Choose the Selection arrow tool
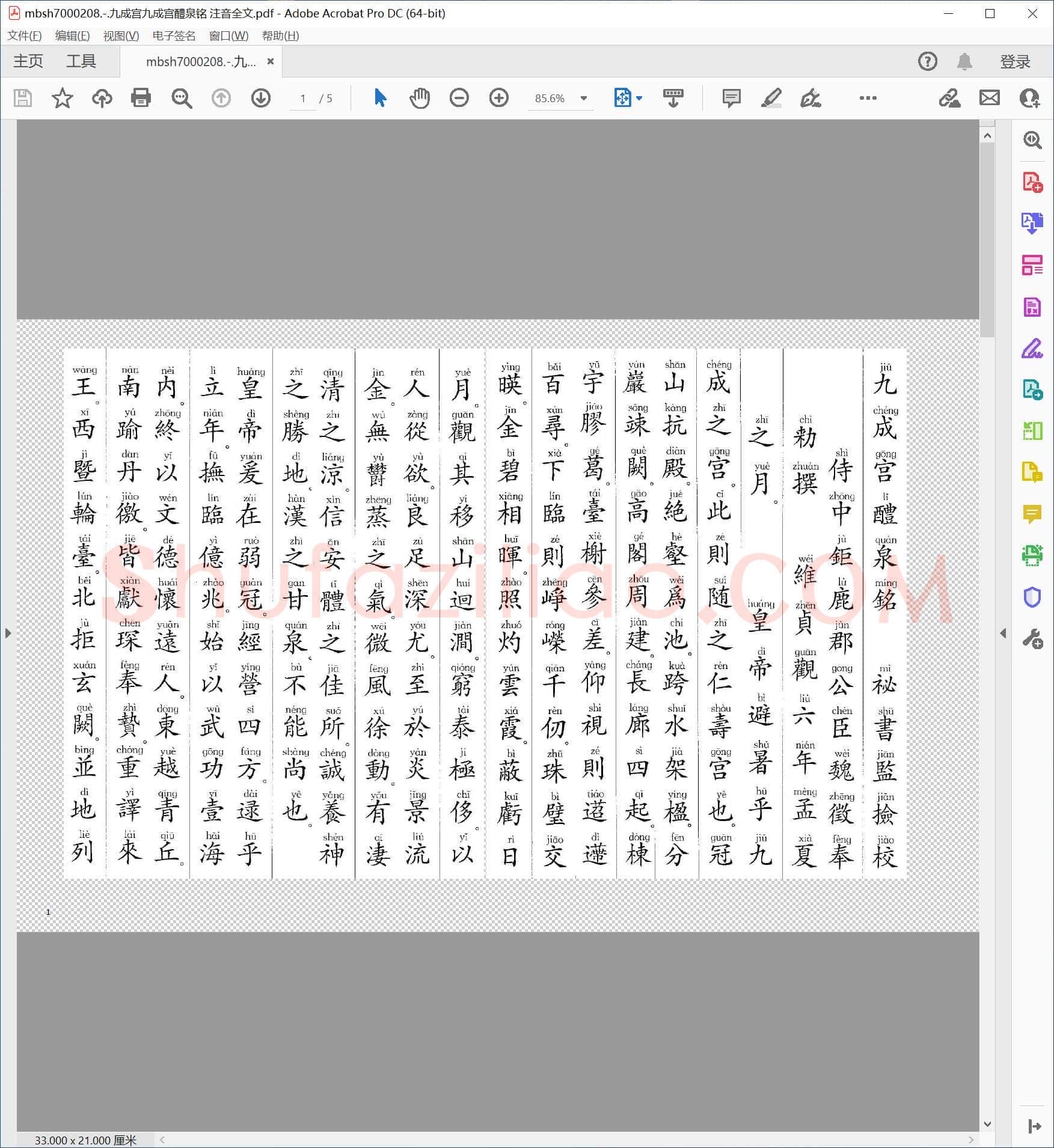The width and height of the screenshot is (1054, 1148). [x=380, y=97]
